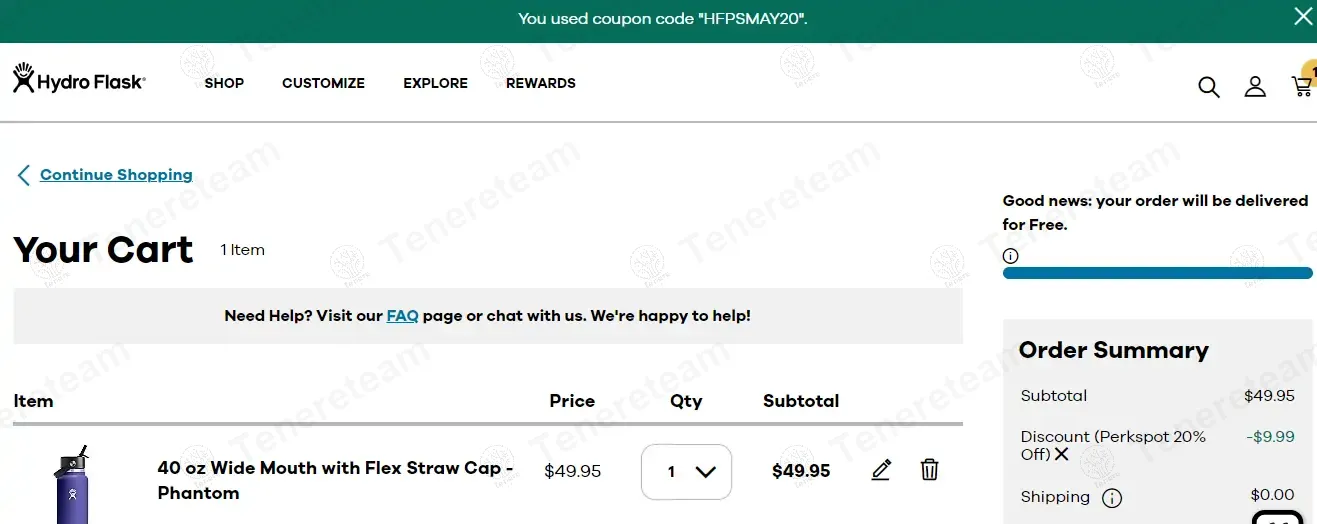Open the user account icon
The width and height of the screenshot is (1317, 524).
[x=1255, y=87]
